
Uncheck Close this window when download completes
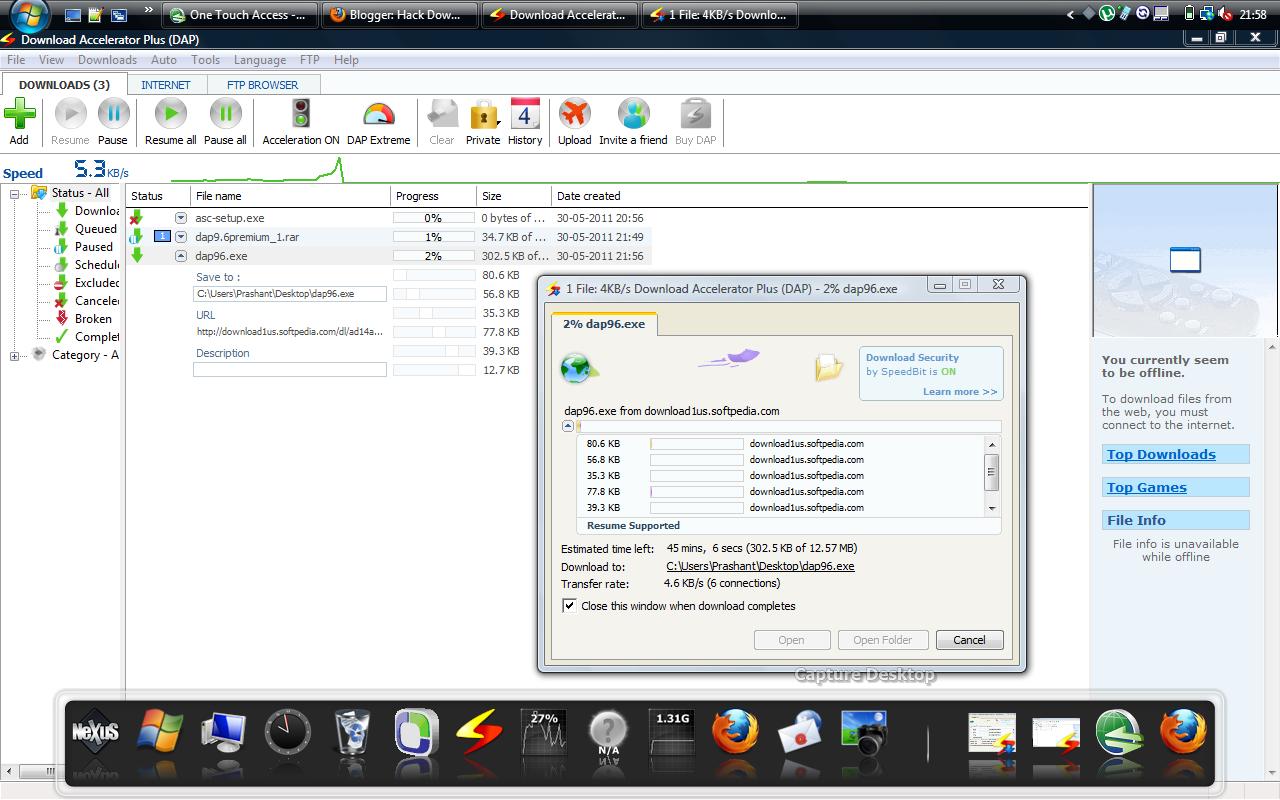click(x=569, y=606)
